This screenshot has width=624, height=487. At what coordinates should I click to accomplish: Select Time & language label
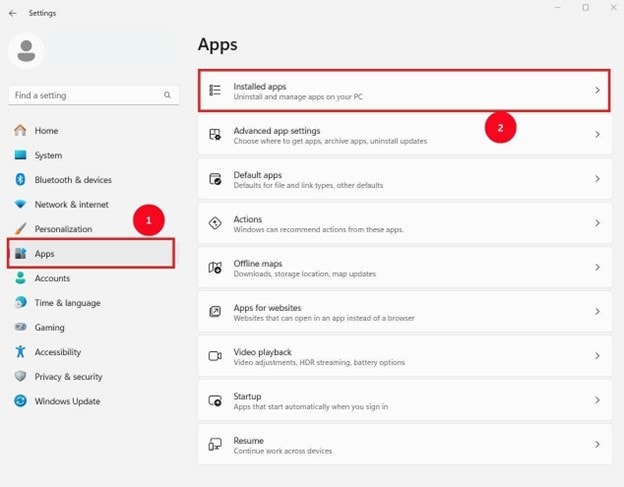click(x=68, y=303)
